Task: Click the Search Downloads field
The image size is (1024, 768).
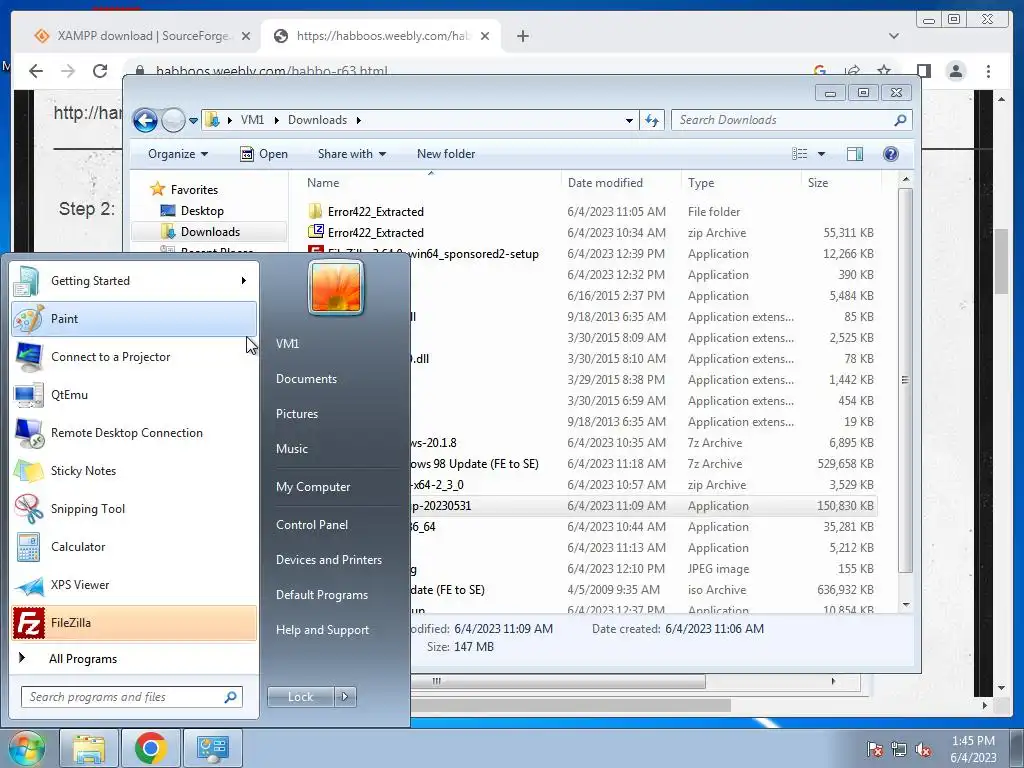Action: point(792,120)
